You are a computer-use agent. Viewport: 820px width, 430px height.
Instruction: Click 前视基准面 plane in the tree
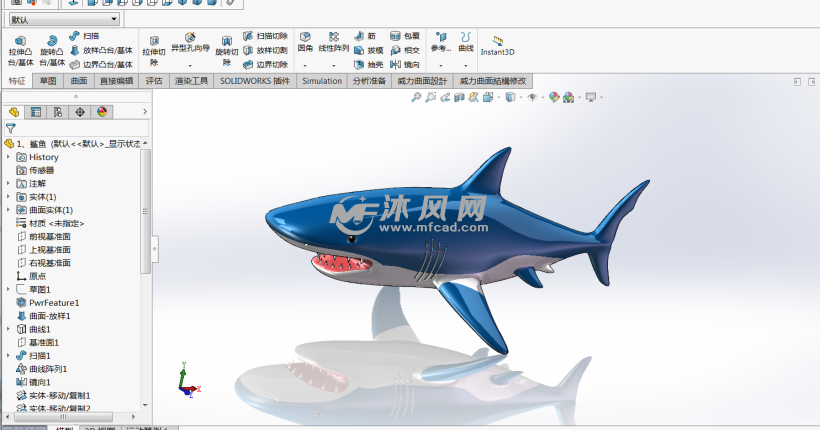click(49, 236)
